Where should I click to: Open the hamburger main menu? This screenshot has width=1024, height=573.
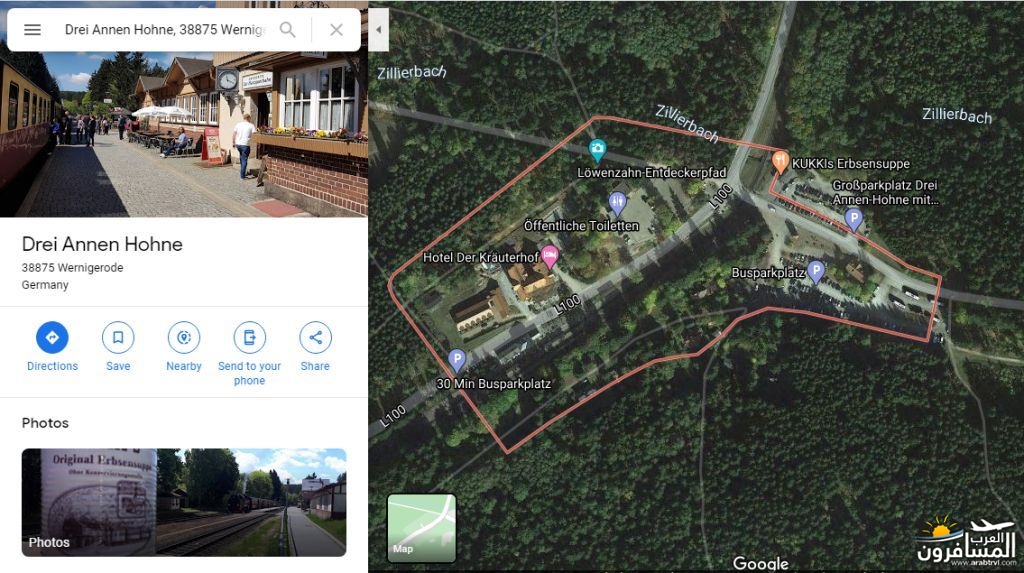32,29
